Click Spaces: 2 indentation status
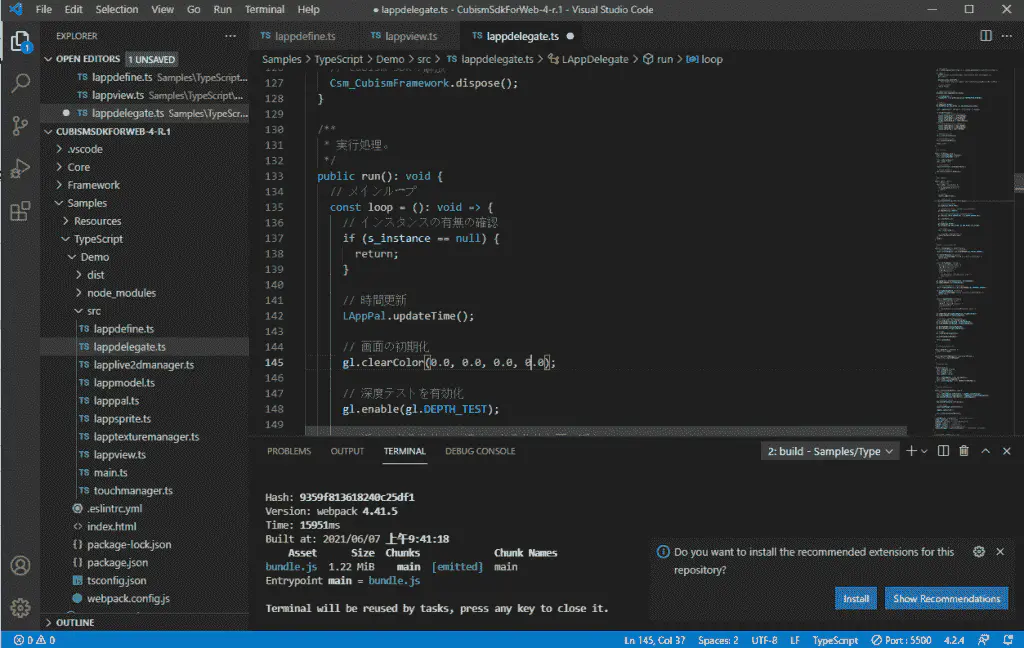The height and width of the screenshot is (648, 1024). coord(718,640)
